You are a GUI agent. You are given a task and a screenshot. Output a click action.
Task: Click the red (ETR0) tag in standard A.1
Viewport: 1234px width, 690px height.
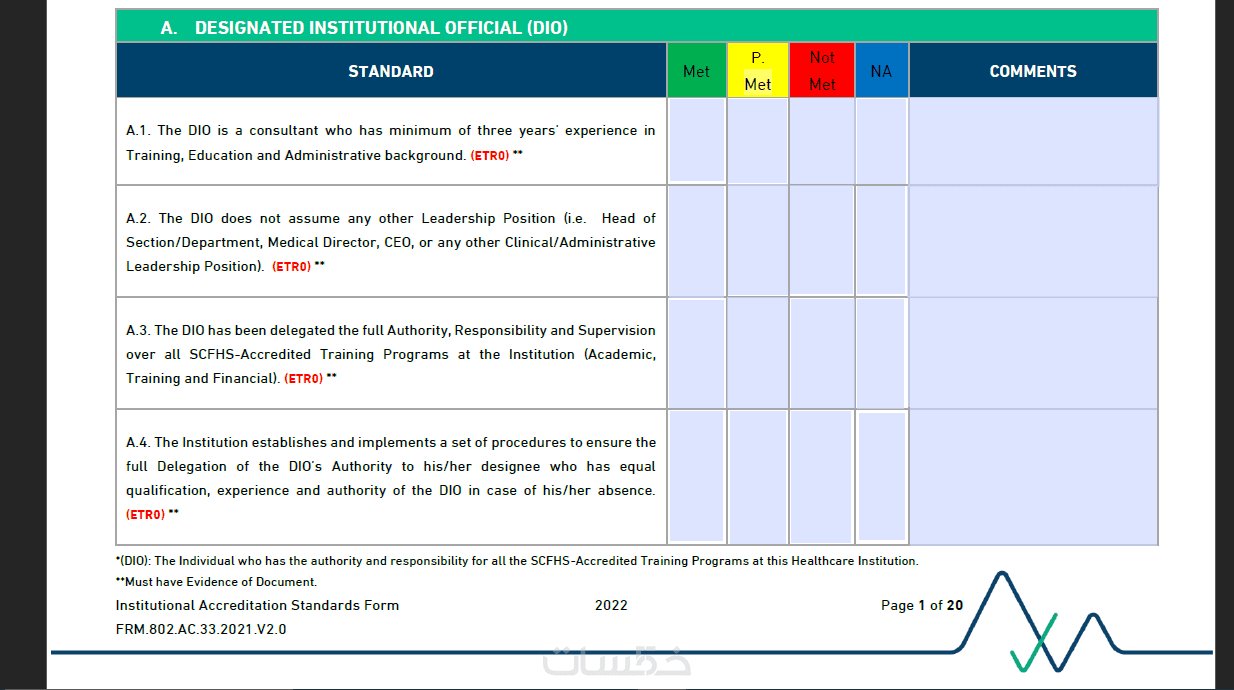(490, 156)
